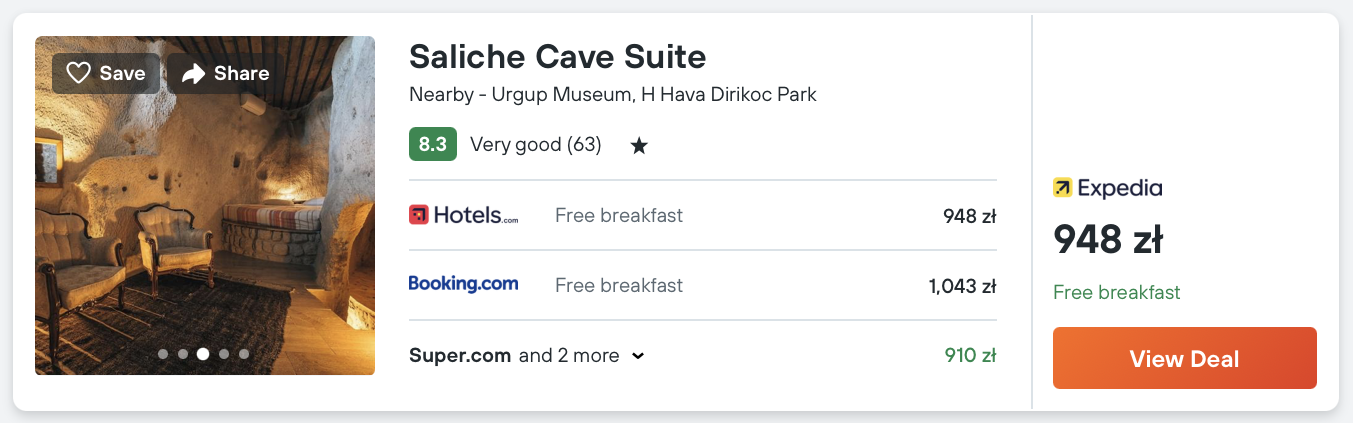Click the Hotels.com logo

click(x=464, y=215)
